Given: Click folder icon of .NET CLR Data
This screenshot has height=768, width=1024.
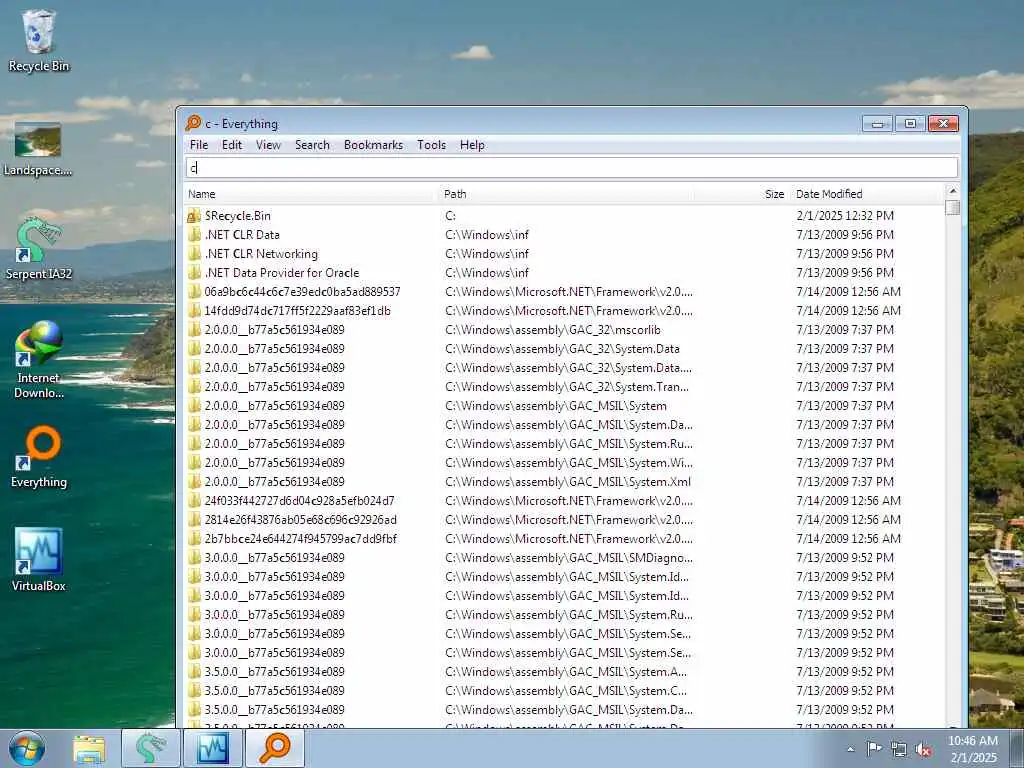Looking at the screenshot, I should pos(194,234).
